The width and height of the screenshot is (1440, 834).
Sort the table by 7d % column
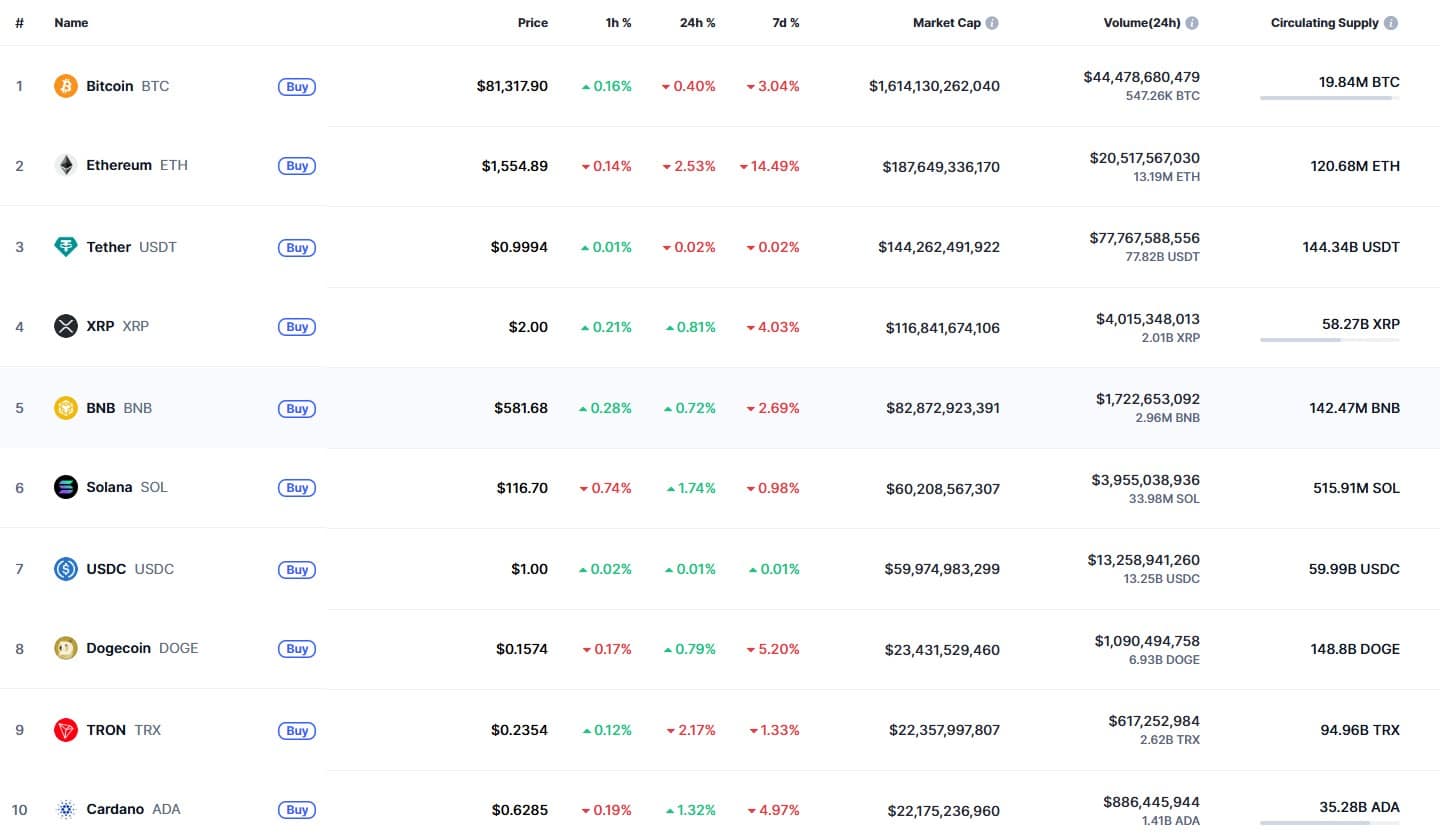click(x=785, y=23)
